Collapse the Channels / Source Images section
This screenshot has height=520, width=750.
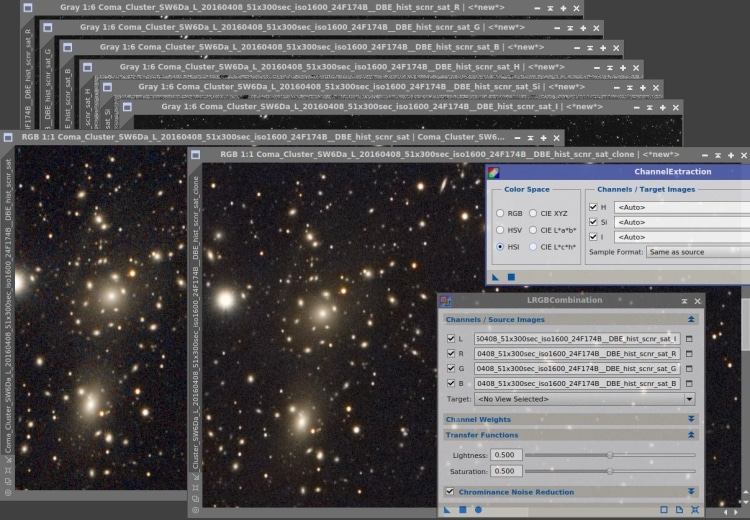pyautogui.click(x=691, y=319)
